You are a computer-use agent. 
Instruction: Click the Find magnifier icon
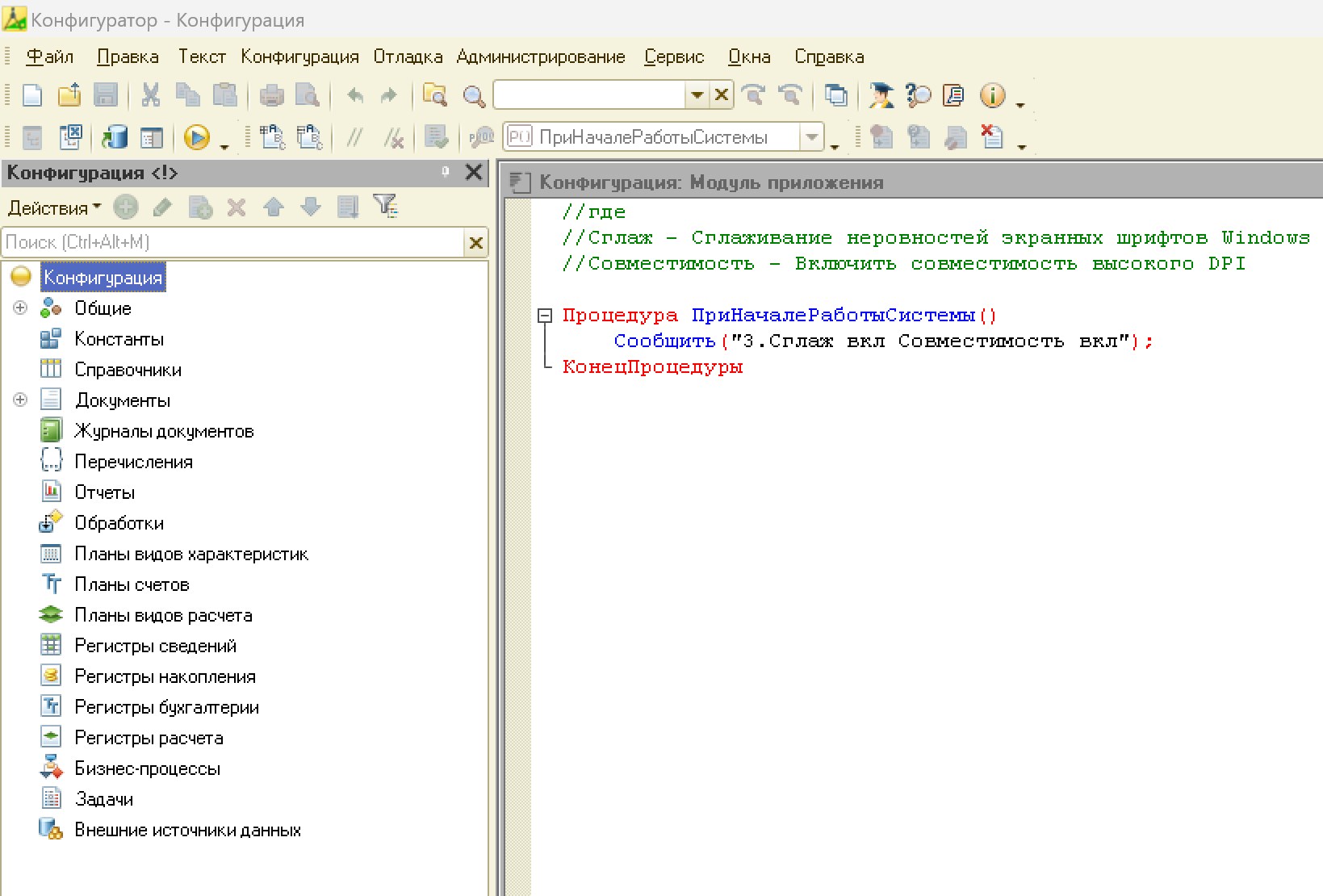click(x=474, y=96)
